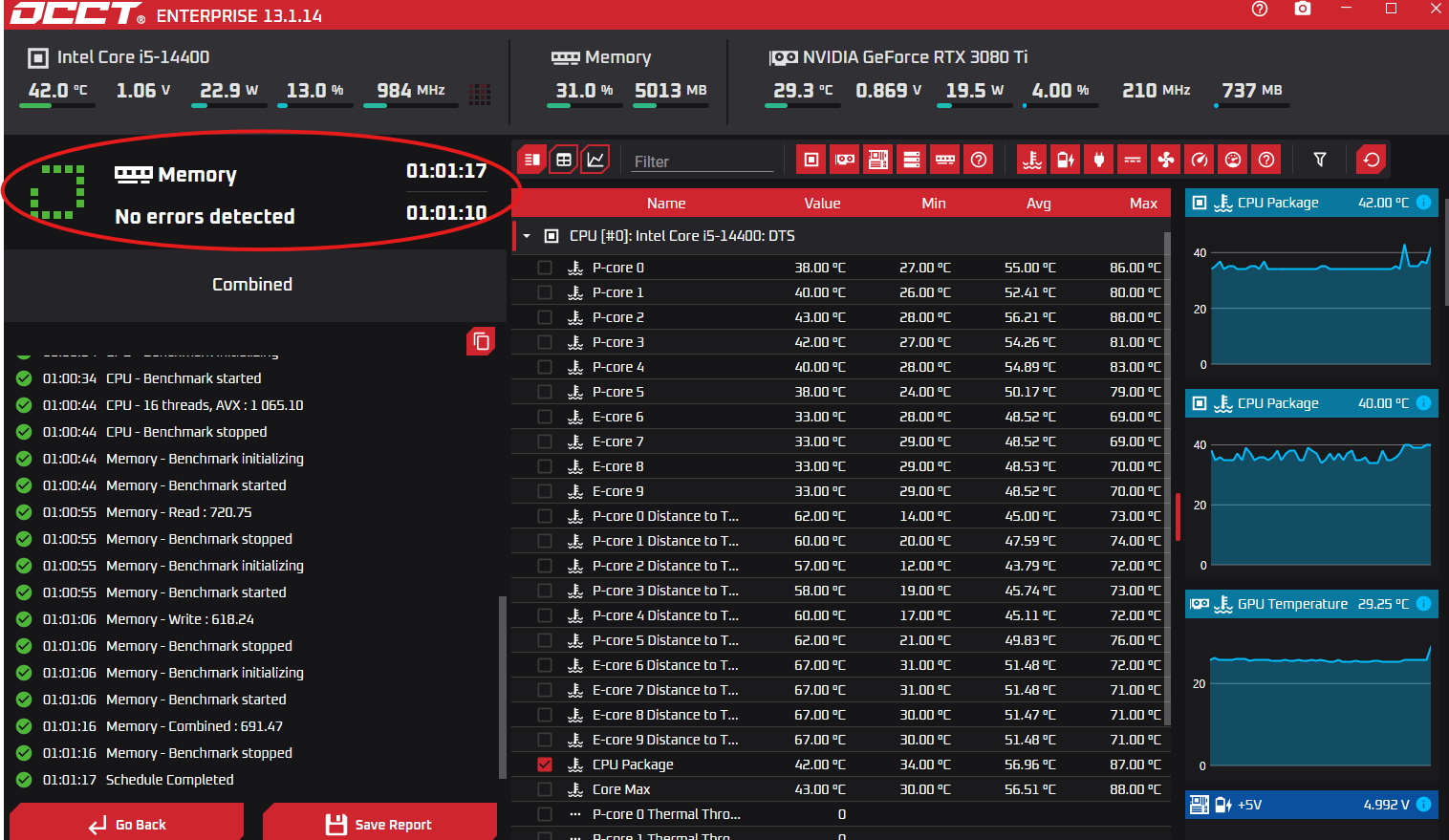Viewport: 1449px width, 840px height.
Task: Check the P-core 5 temperature checkbox
Action: click(x=545, y=392)
